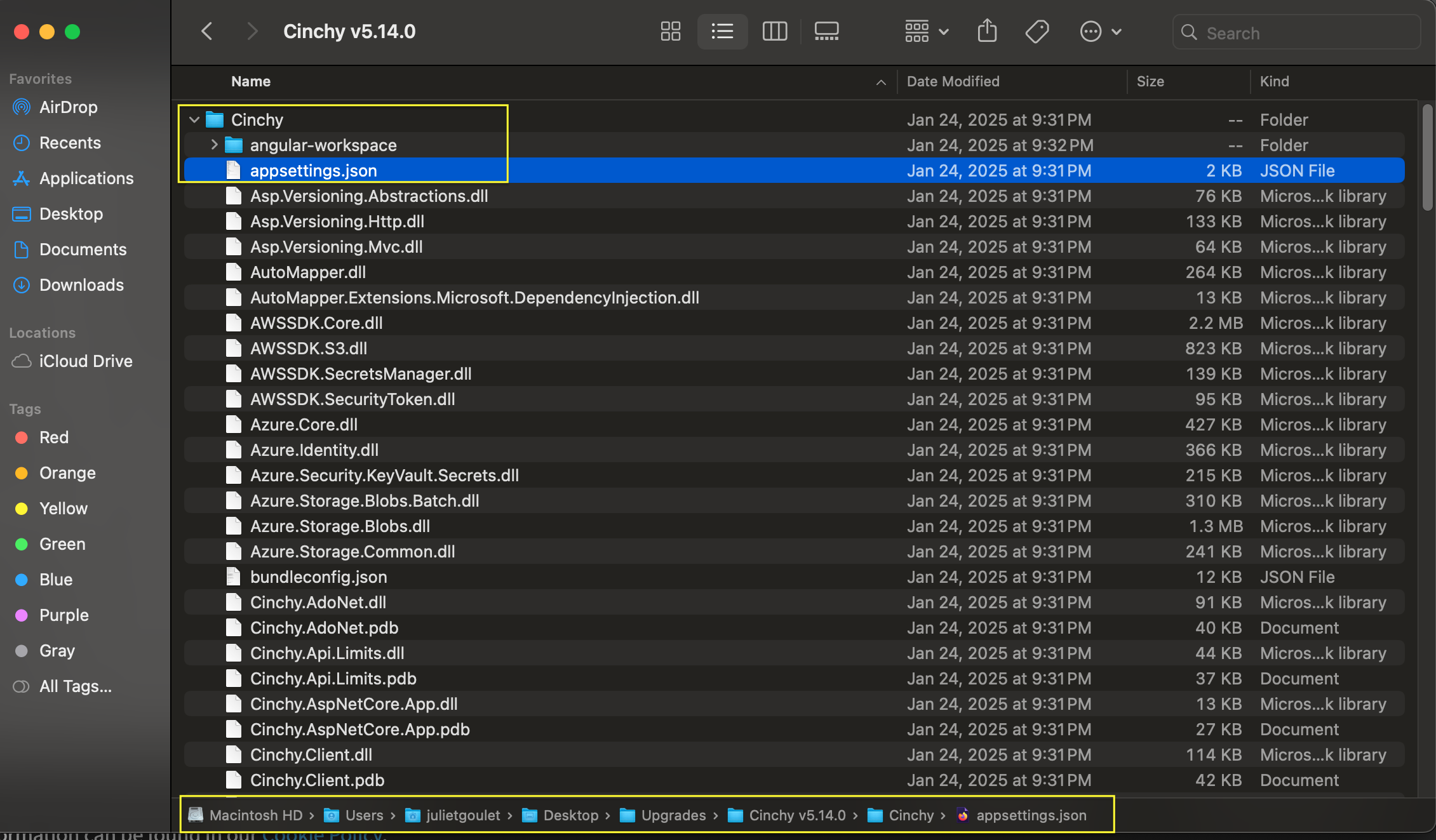Click the Edit Tags icon
Screen dimensions: 1436x840
pos(1037,31)
